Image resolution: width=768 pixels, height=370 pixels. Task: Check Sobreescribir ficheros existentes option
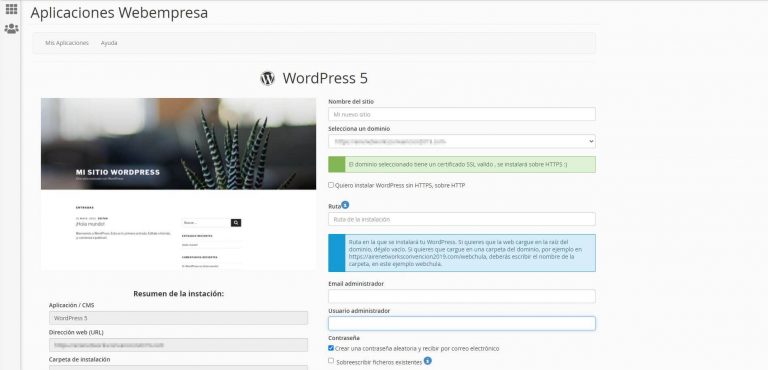(331, 361)
